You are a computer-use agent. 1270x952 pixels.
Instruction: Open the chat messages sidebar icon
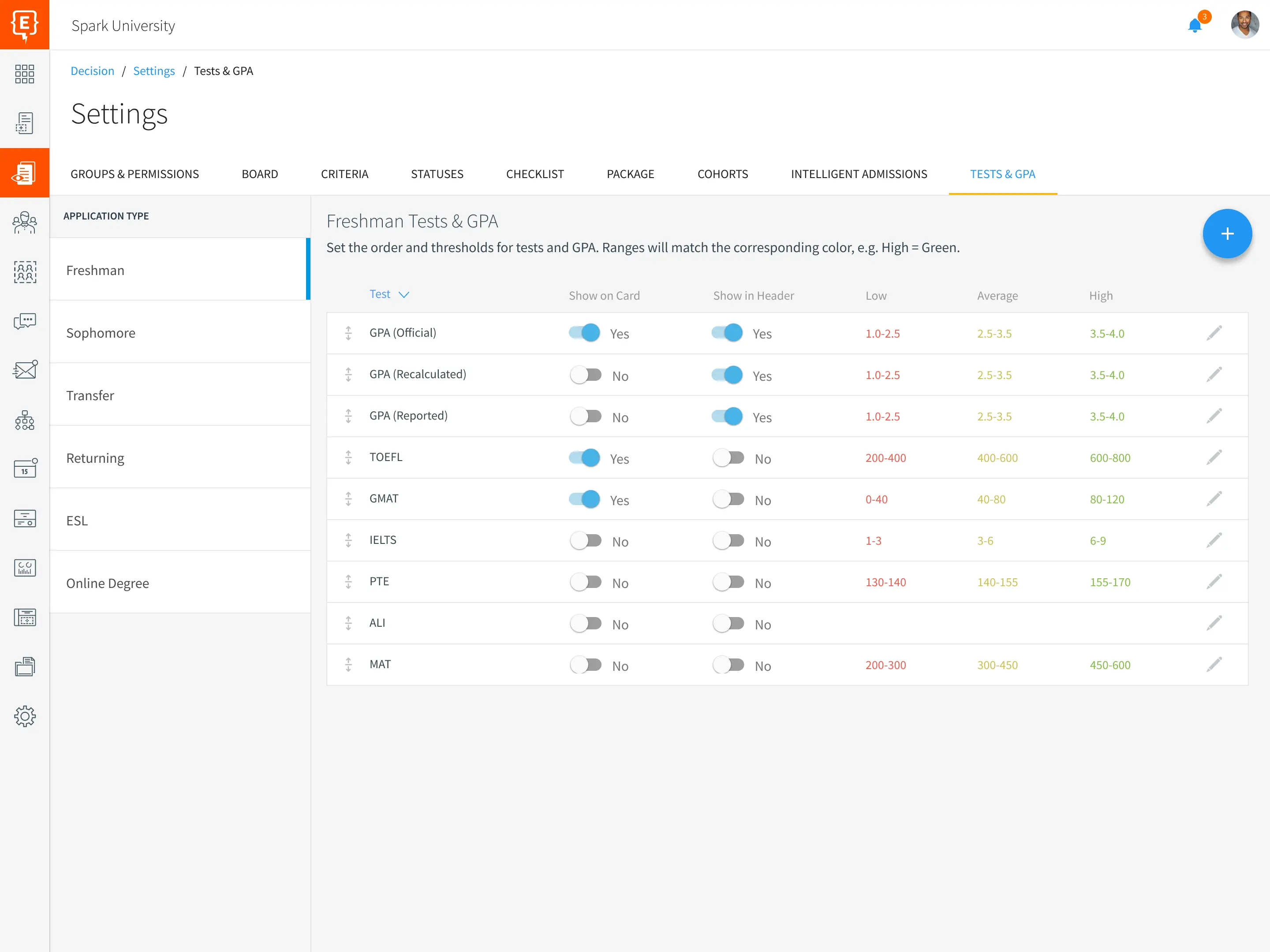click(25, 321)
